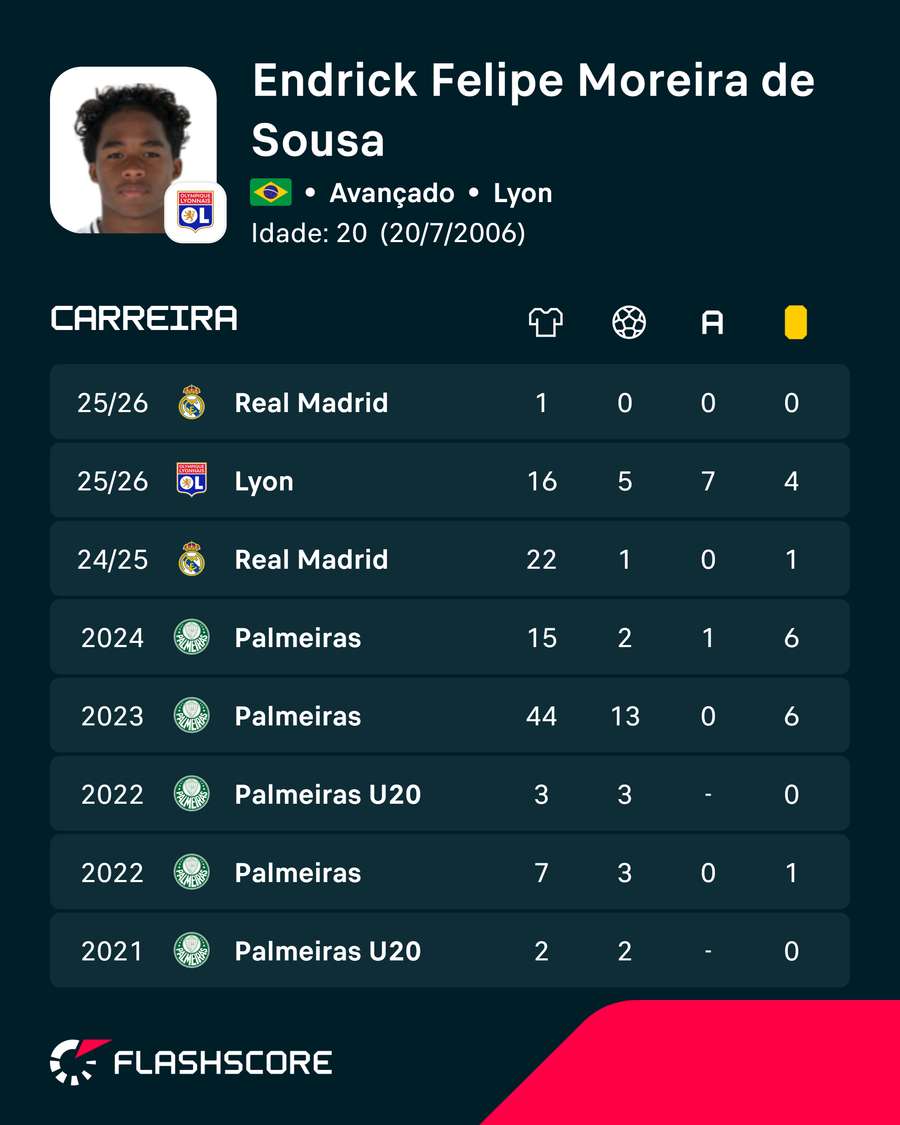Select the 25/26 Real Madrid row

[449, 402]
